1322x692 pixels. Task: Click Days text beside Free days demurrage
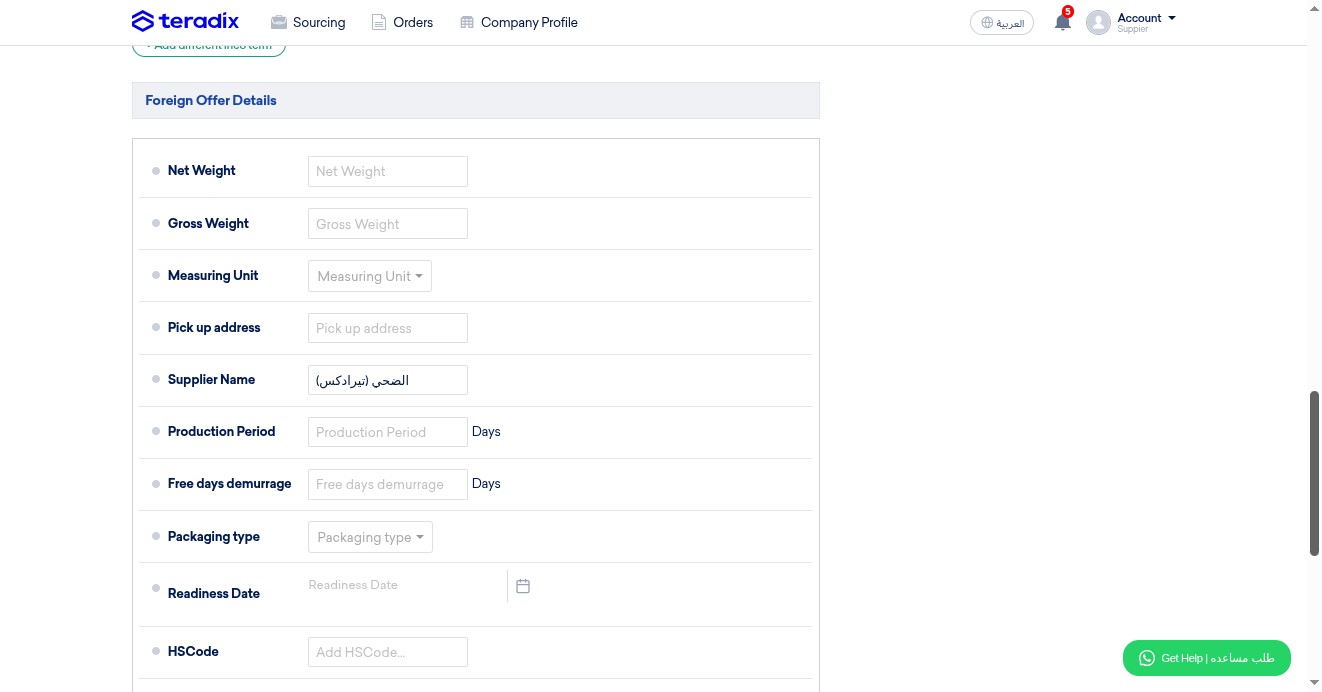click(x=486, y=484)
